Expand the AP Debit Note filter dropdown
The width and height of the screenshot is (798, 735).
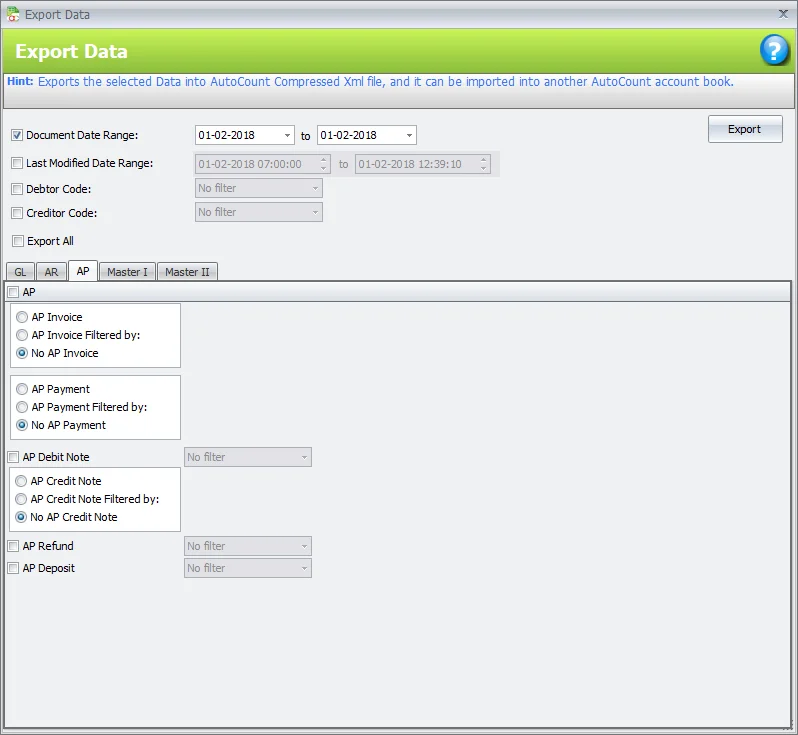click(304, 457)
